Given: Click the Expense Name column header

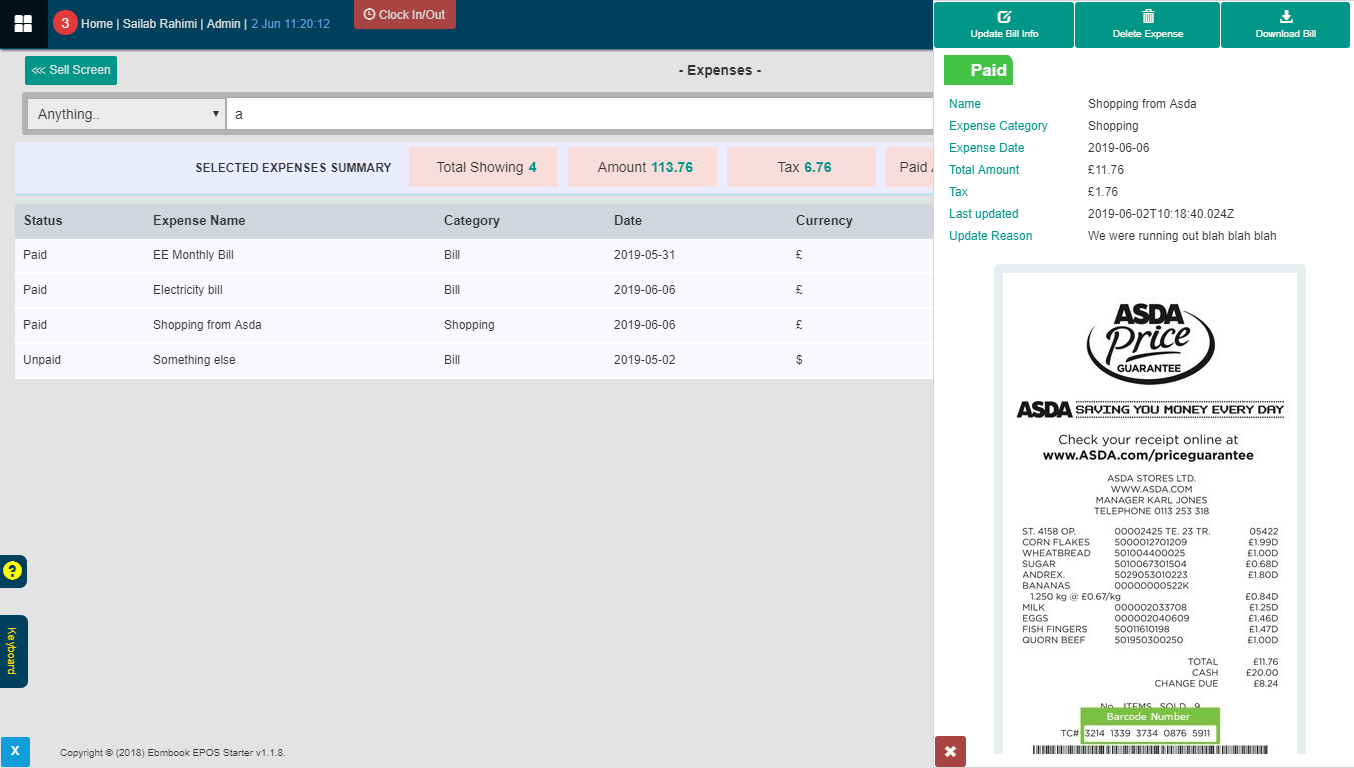Looking at the screenshot, I should coord(199,220).
